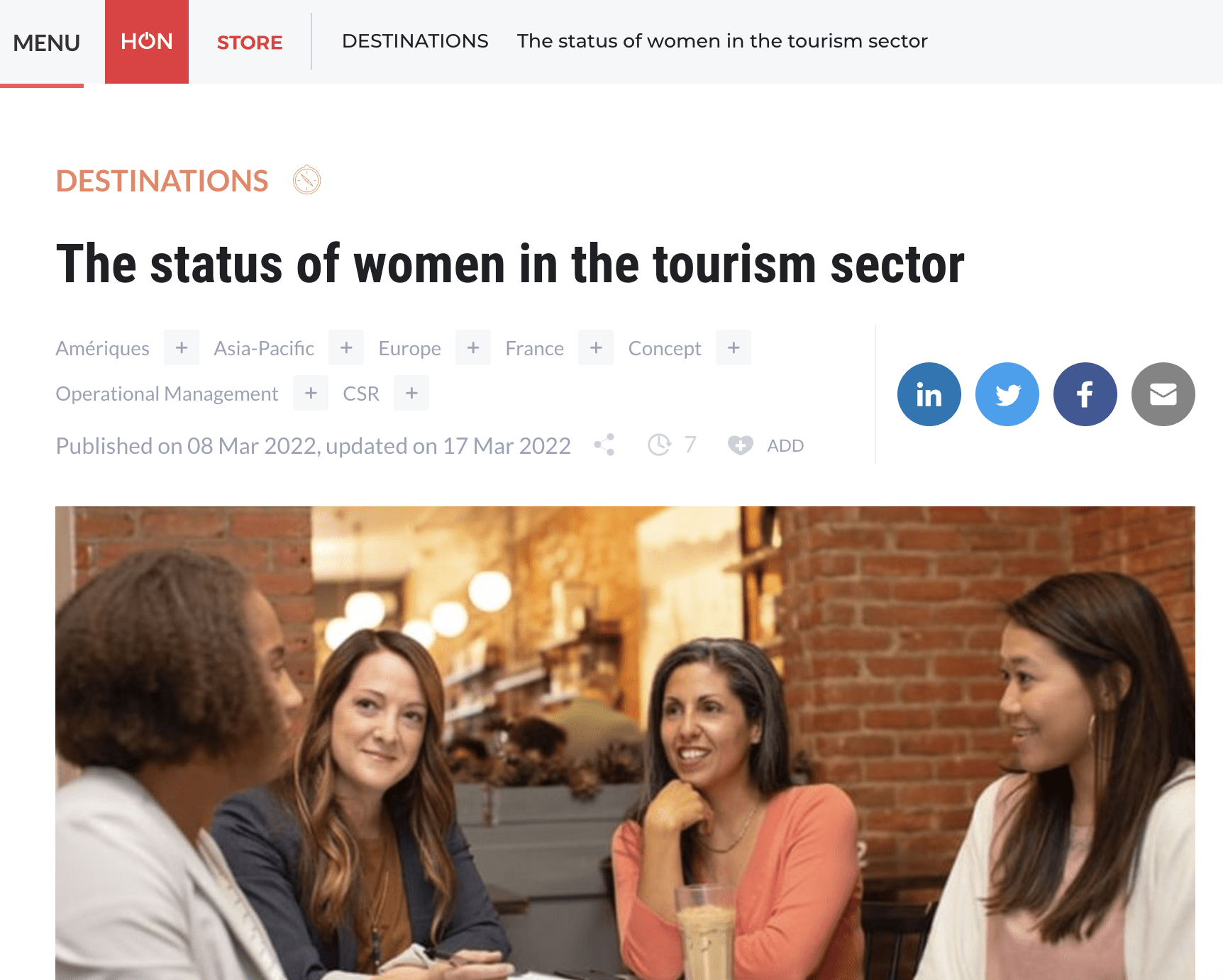Open the MENU in the top bar
The image size is (1223, 980).
coord(46,43)
